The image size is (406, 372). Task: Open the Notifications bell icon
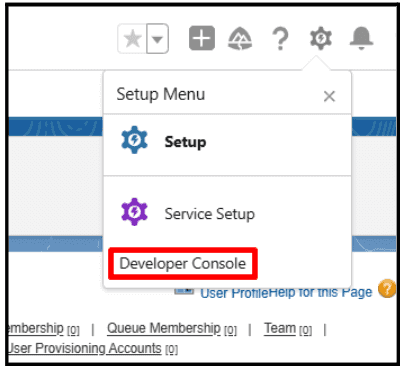pyautogui.click(x=361, y=38)
